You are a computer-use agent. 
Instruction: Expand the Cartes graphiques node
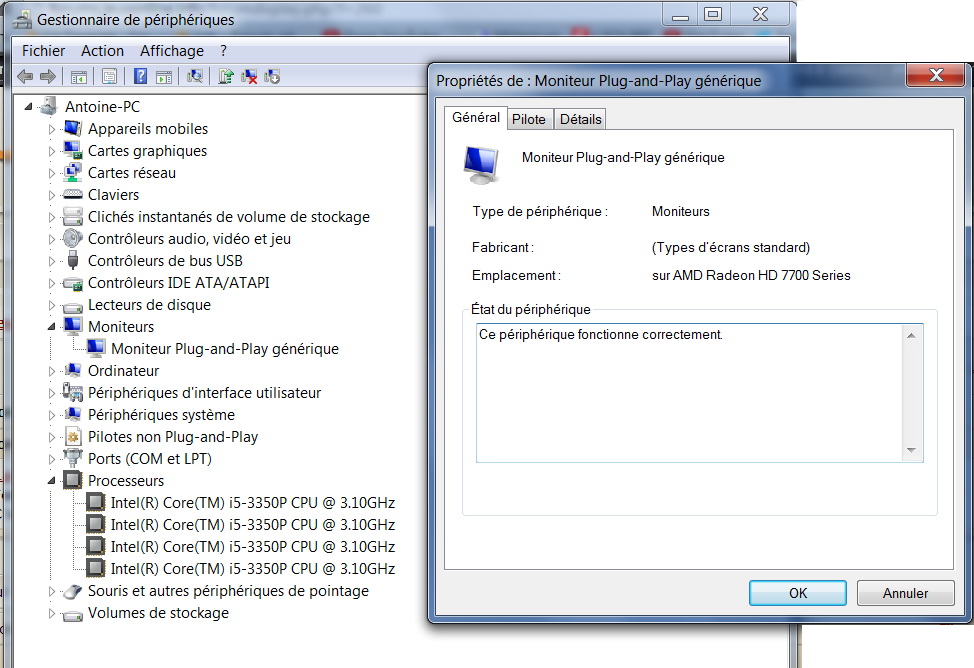pos(52,151)
